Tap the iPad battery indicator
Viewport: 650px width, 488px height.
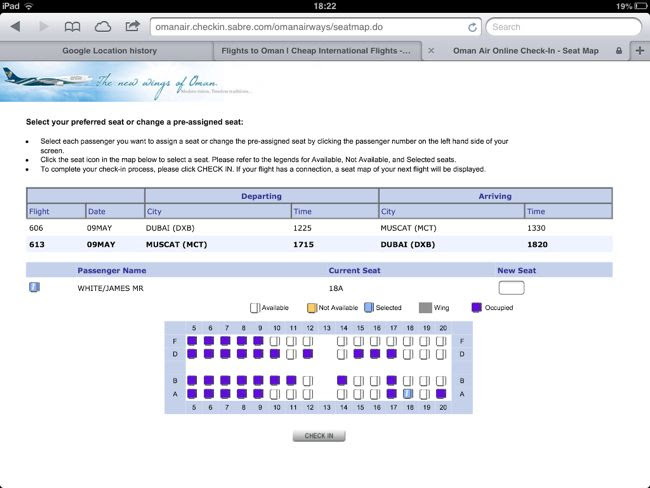[640, 6]
